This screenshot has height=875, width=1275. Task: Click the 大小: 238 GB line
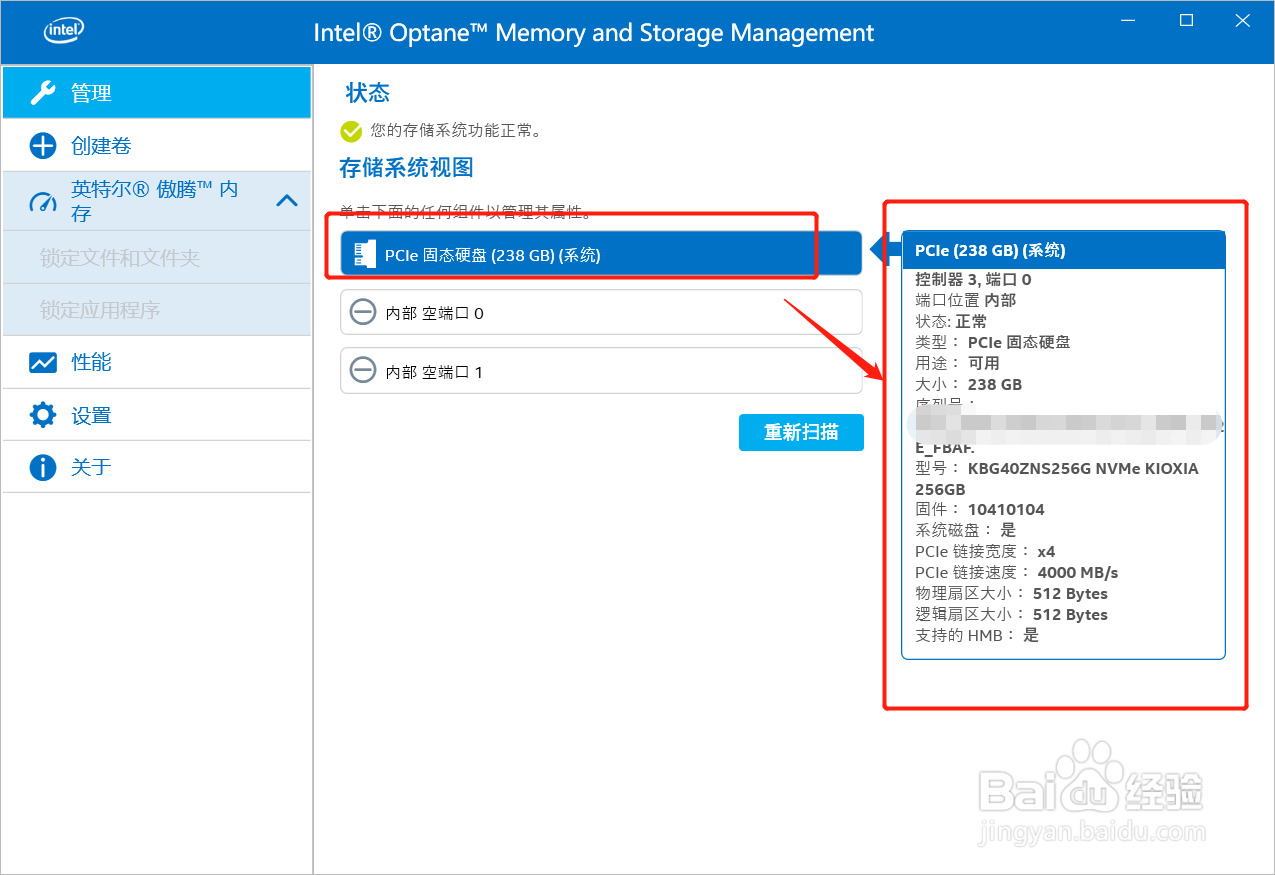click(968, 384)
